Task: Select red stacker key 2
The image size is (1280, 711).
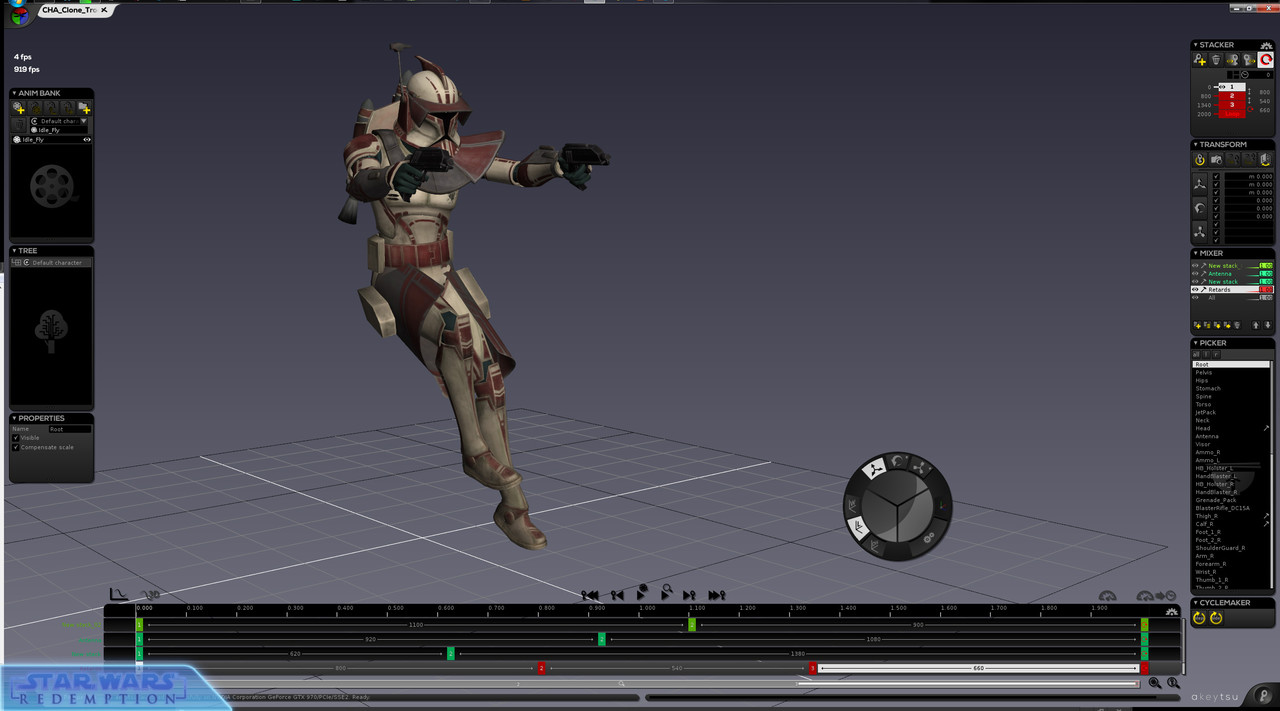Action: pos(1232,96)
